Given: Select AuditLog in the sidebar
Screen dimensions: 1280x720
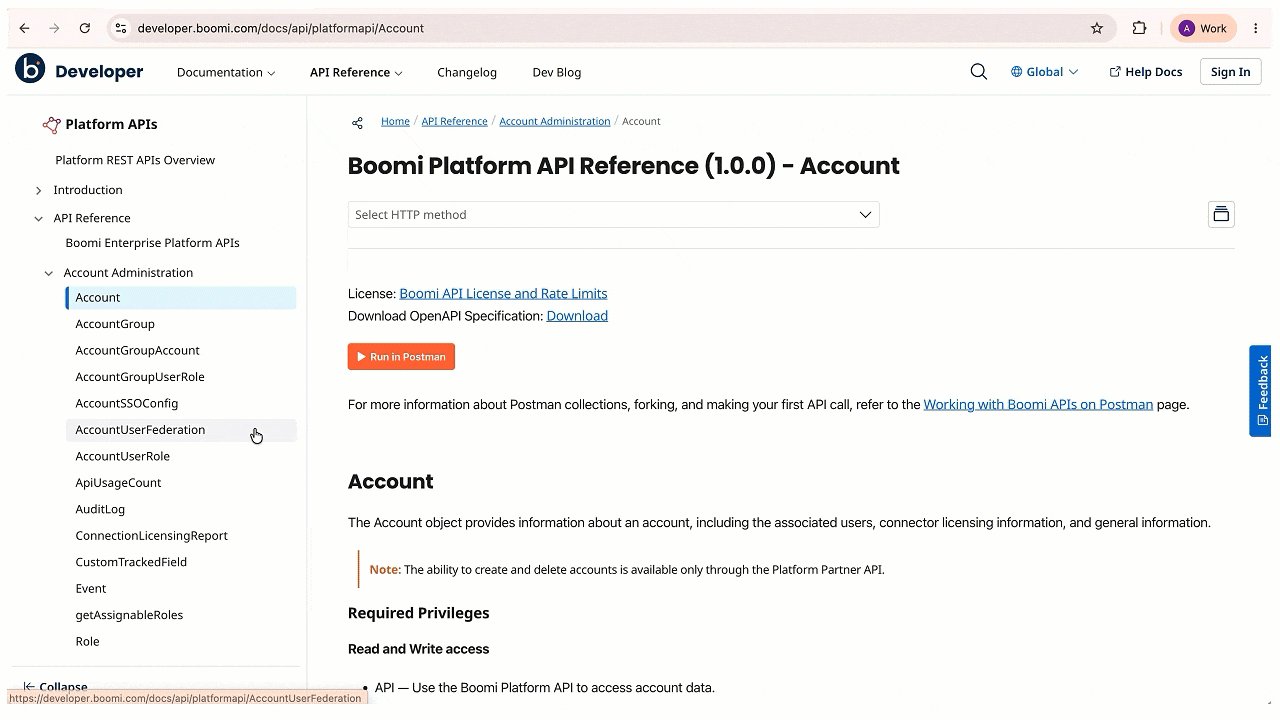Looking at the screenshot, I should click(x=100, y=509).
